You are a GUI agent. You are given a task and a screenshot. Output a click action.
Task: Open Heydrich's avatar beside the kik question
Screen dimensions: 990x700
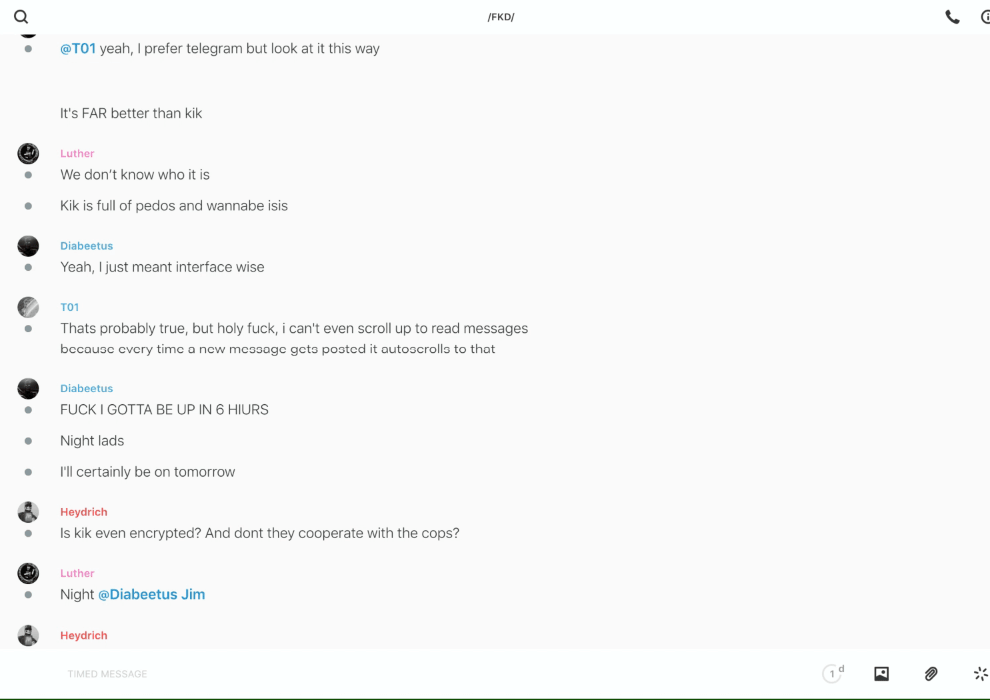[x=28, y=512]
